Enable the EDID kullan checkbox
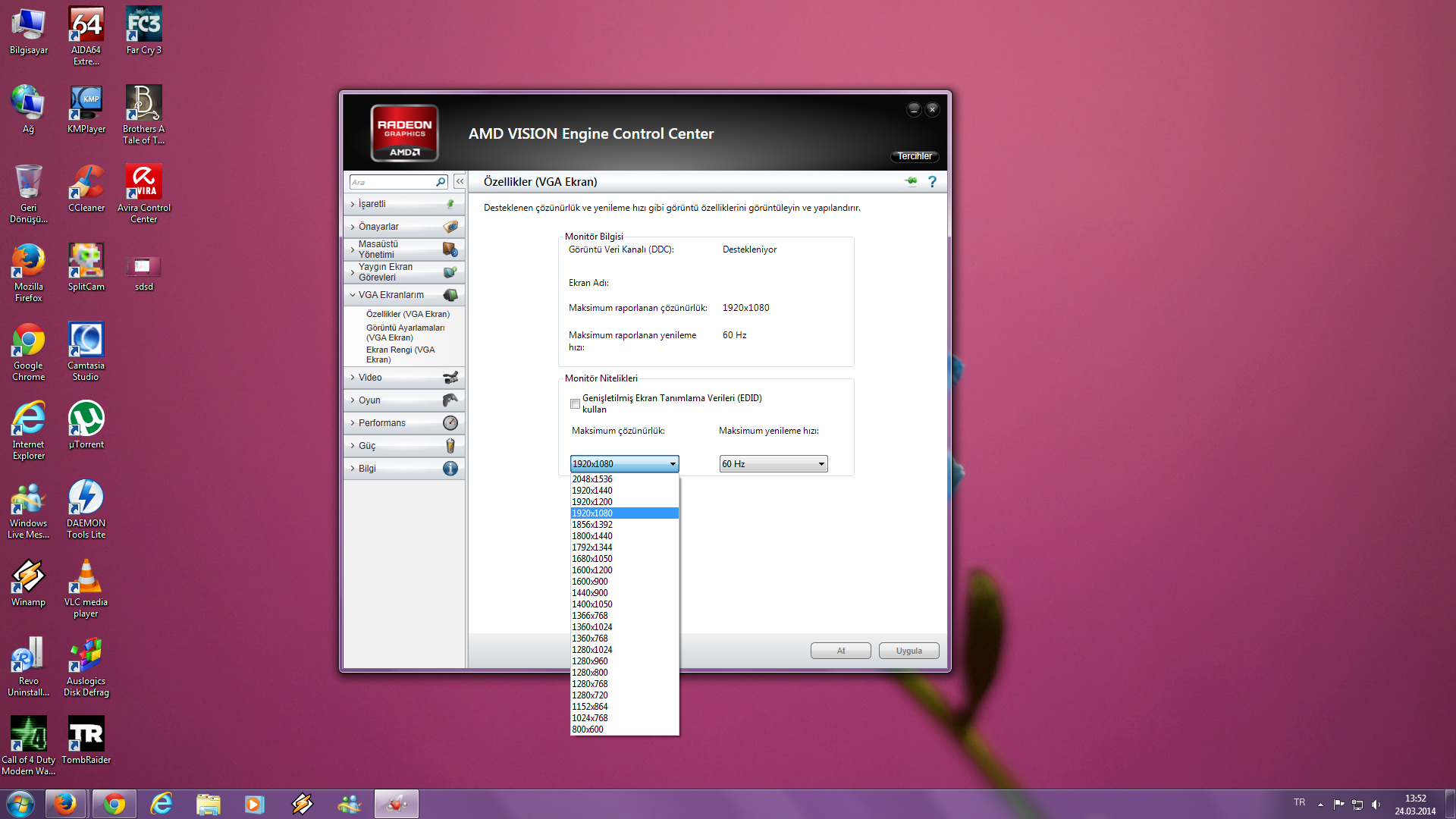 (576, 404)
